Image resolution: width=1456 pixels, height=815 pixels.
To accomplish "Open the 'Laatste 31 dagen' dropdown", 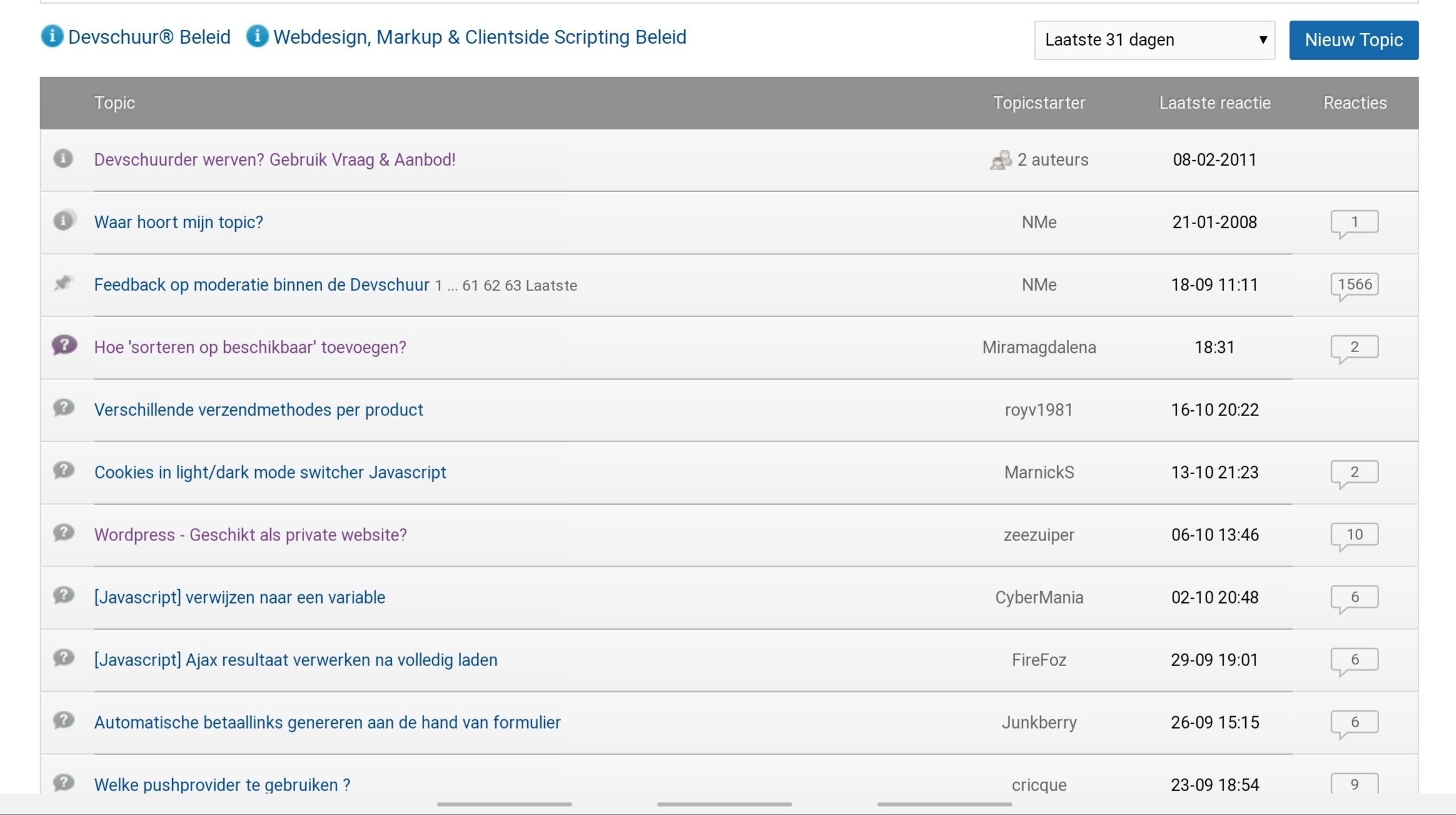I will pyautogui.click(x=1154, y=40).
